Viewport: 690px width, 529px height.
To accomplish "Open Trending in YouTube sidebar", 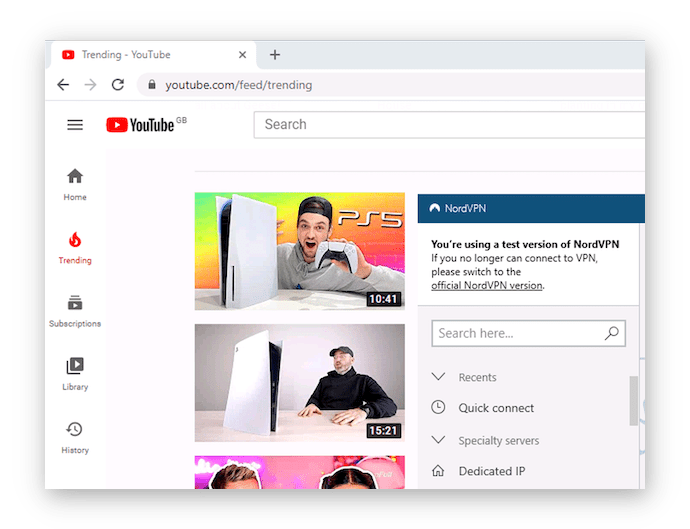I will pos(75,248).
